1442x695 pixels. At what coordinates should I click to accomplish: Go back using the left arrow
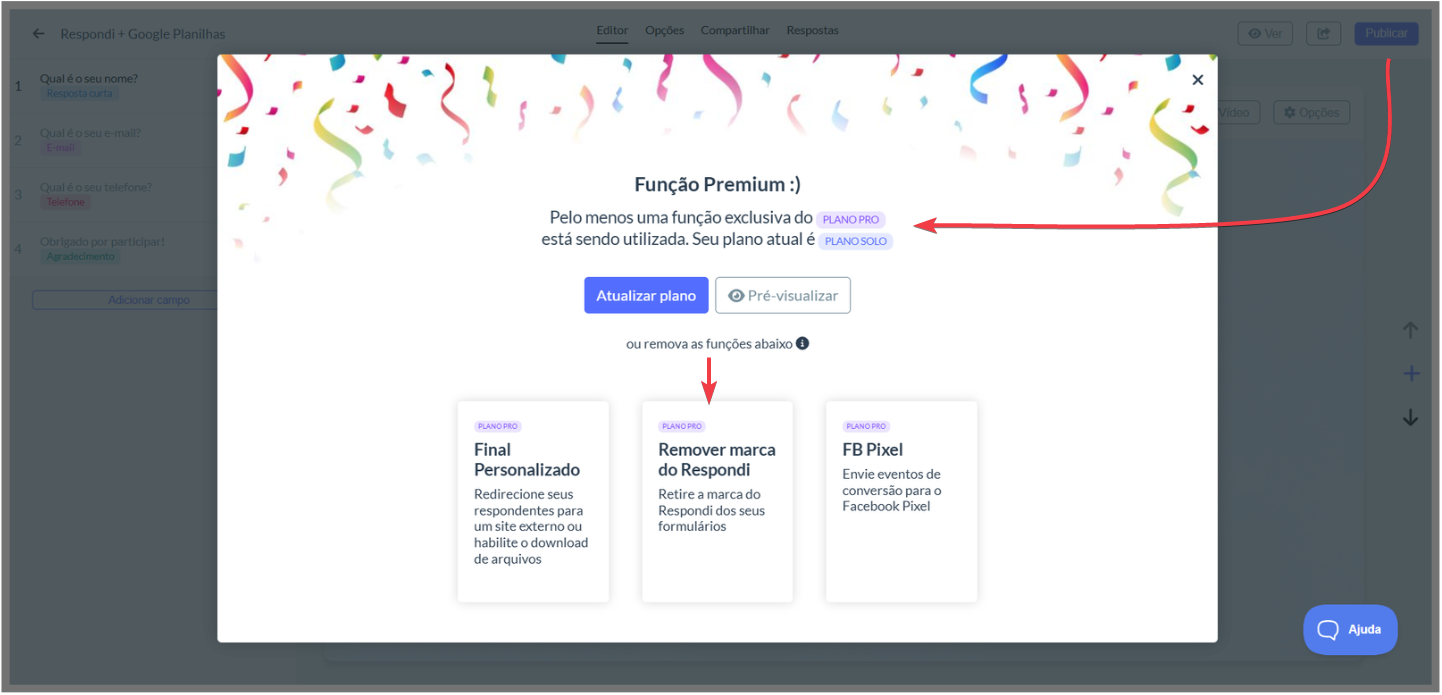pyautogui.click(x=38, y=33)
